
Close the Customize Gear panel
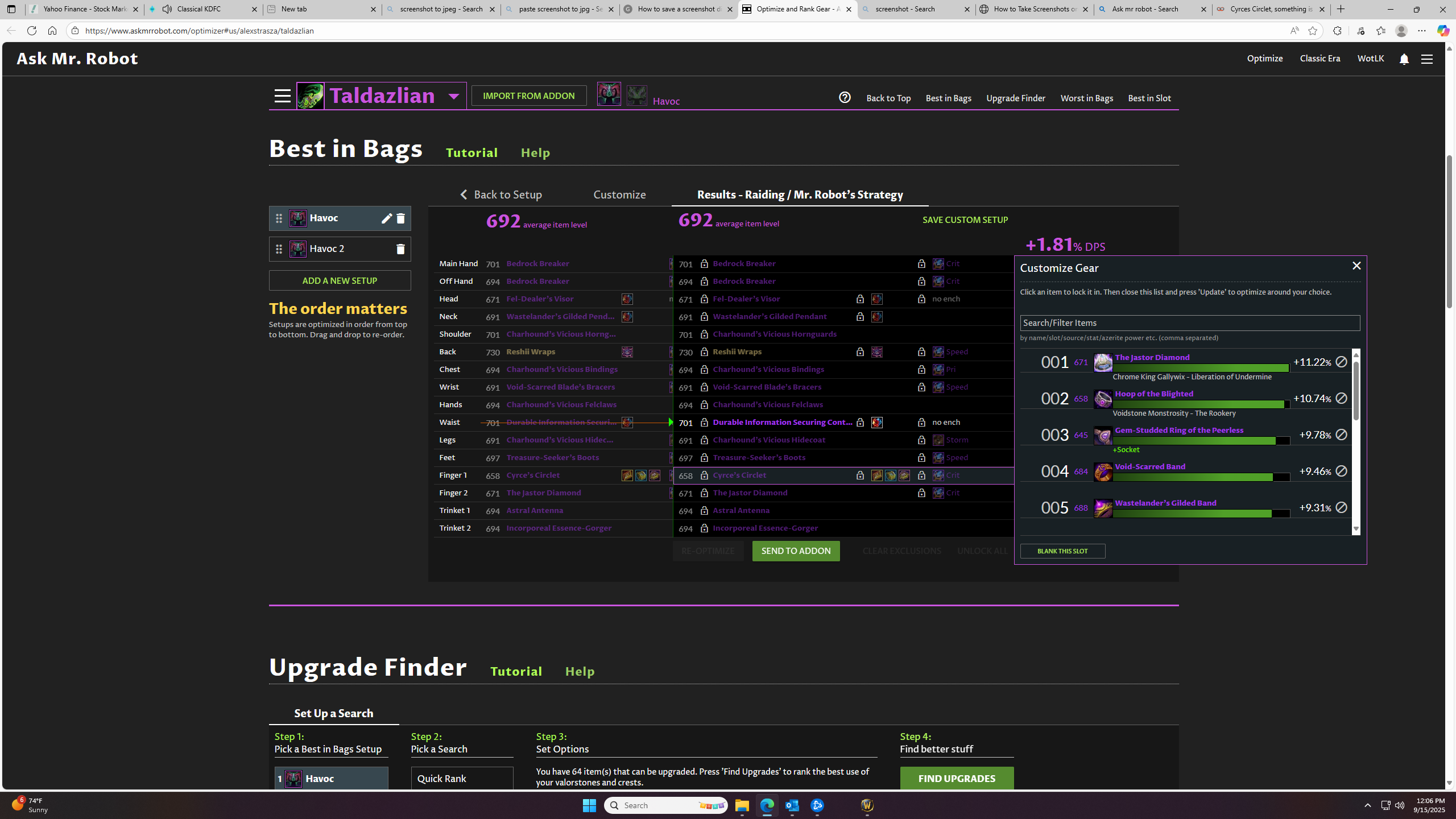(x=1356, y=266)
